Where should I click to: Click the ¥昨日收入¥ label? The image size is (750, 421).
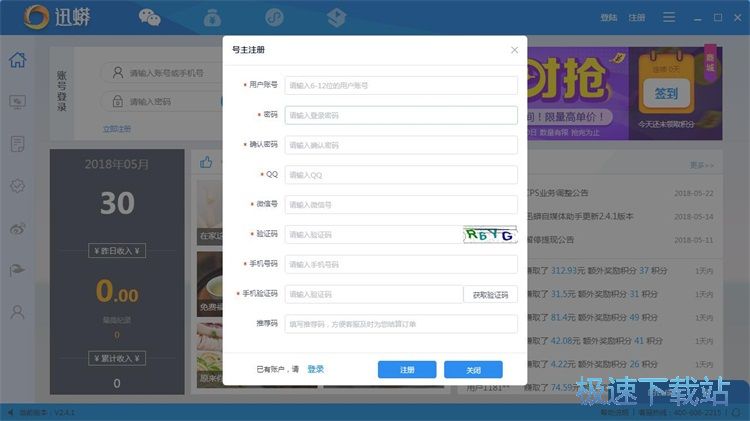click(117, 251)
